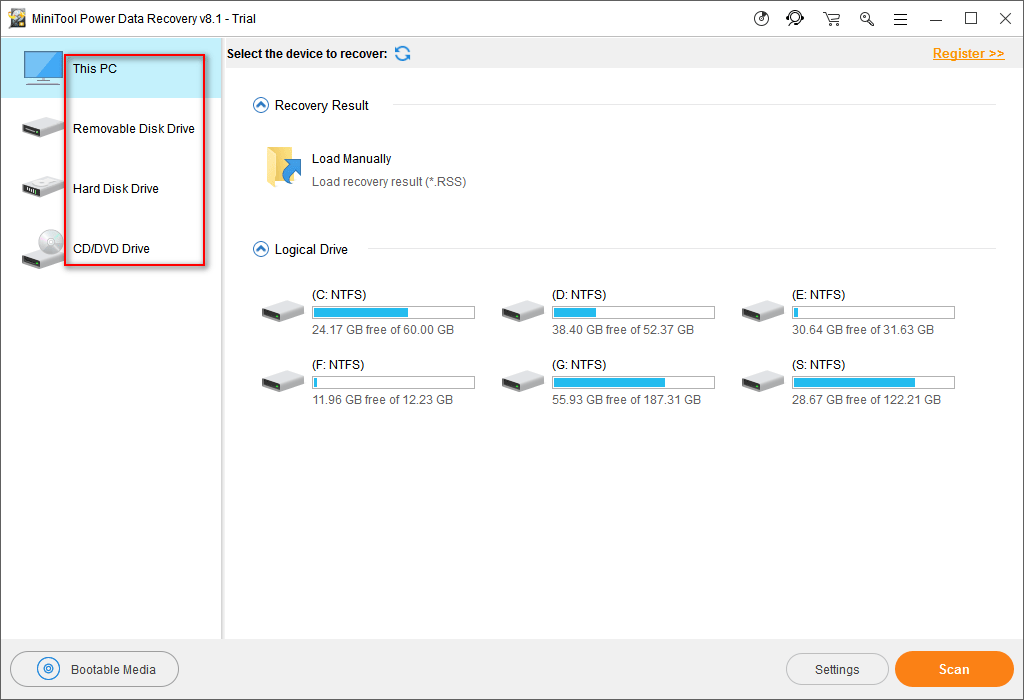Click the register key icon
The image size is (1024, 700).
(866, 18)
